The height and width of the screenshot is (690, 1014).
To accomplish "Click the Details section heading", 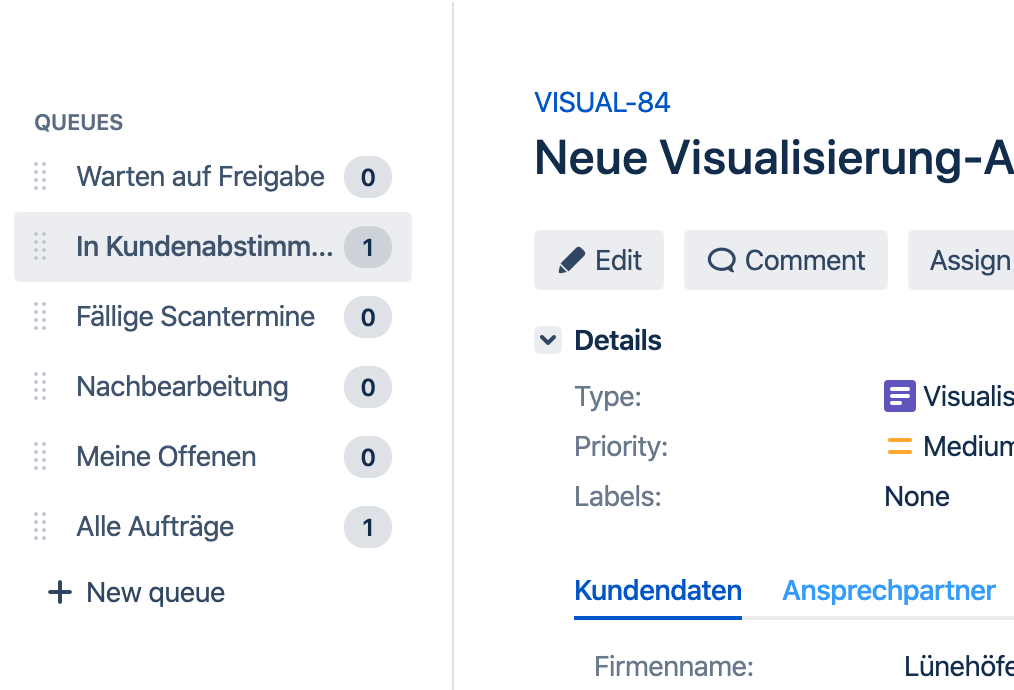I will click(618, 340).
